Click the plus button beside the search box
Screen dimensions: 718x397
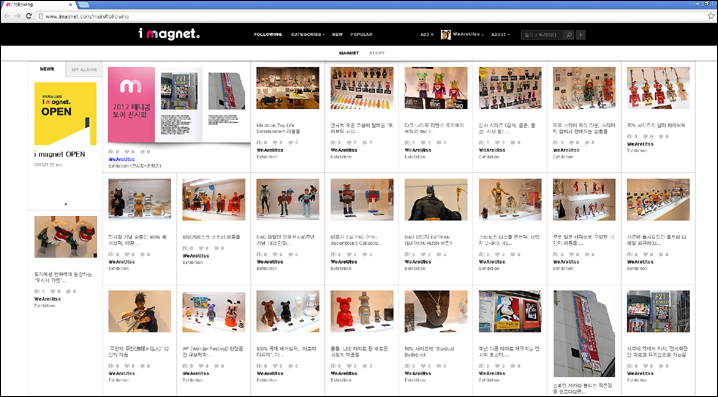(x=580, y=35)
